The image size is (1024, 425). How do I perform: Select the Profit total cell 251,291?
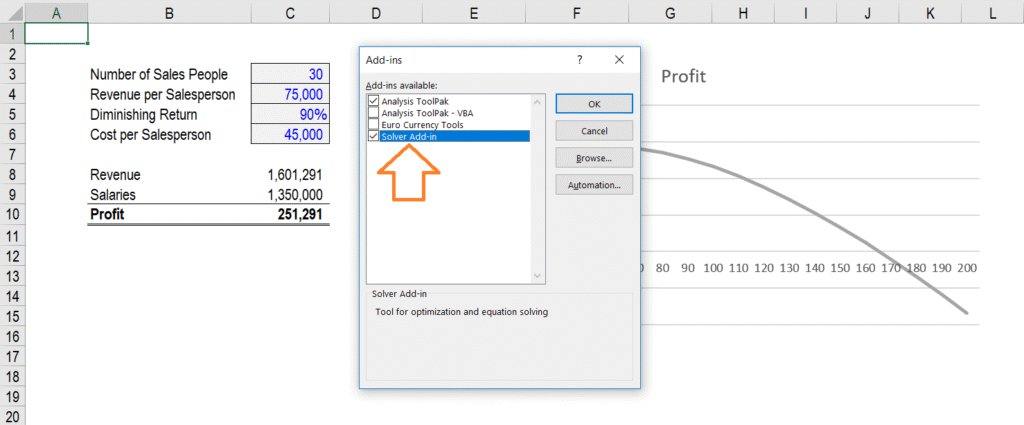pyautogui.click(x=290, y=214)
